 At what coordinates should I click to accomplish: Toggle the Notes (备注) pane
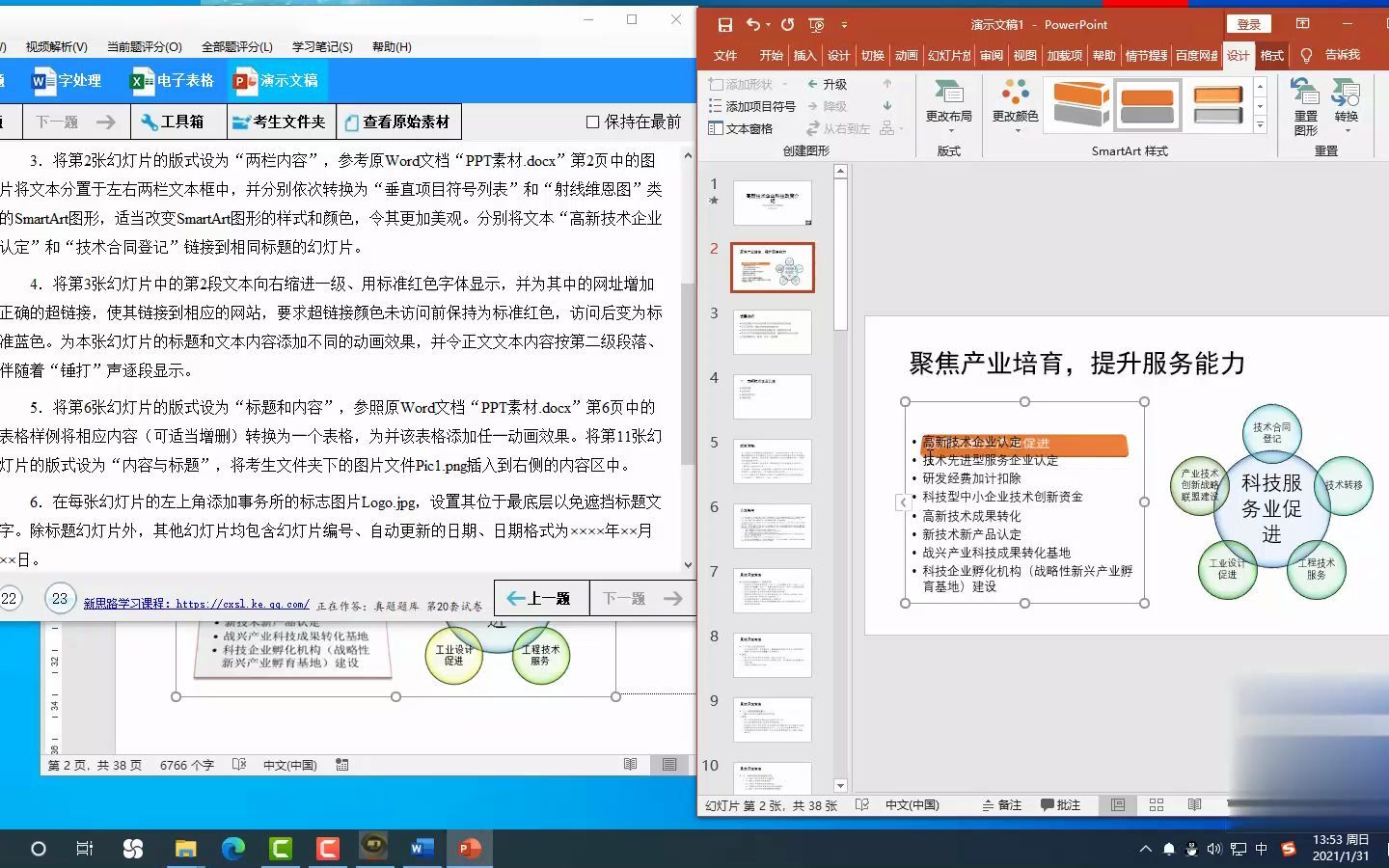1003,805
